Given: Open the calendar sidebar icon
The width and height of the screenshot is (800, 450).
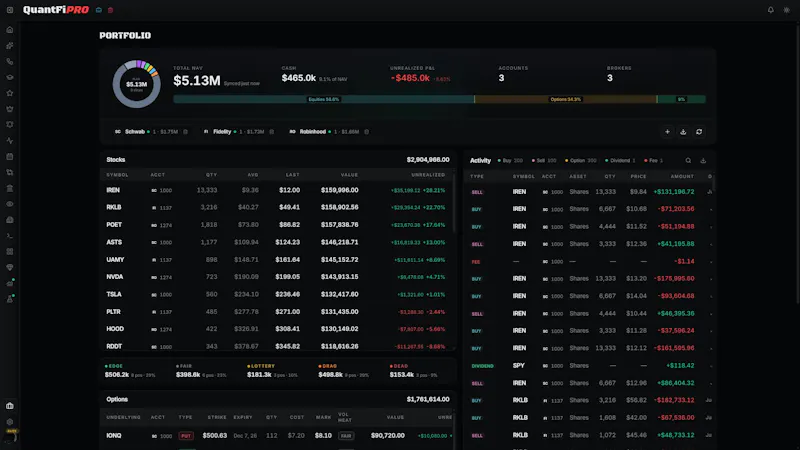Looking at the screenshot, I should click(x=10, y=157).
